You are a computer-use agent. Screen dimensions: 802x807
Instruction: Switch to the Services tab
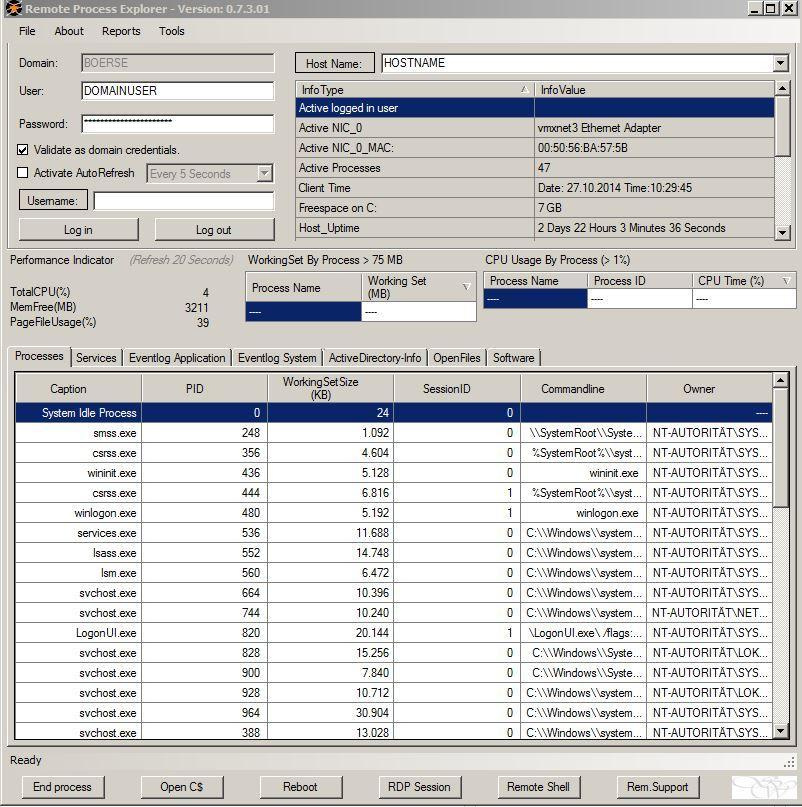(96, 358)
